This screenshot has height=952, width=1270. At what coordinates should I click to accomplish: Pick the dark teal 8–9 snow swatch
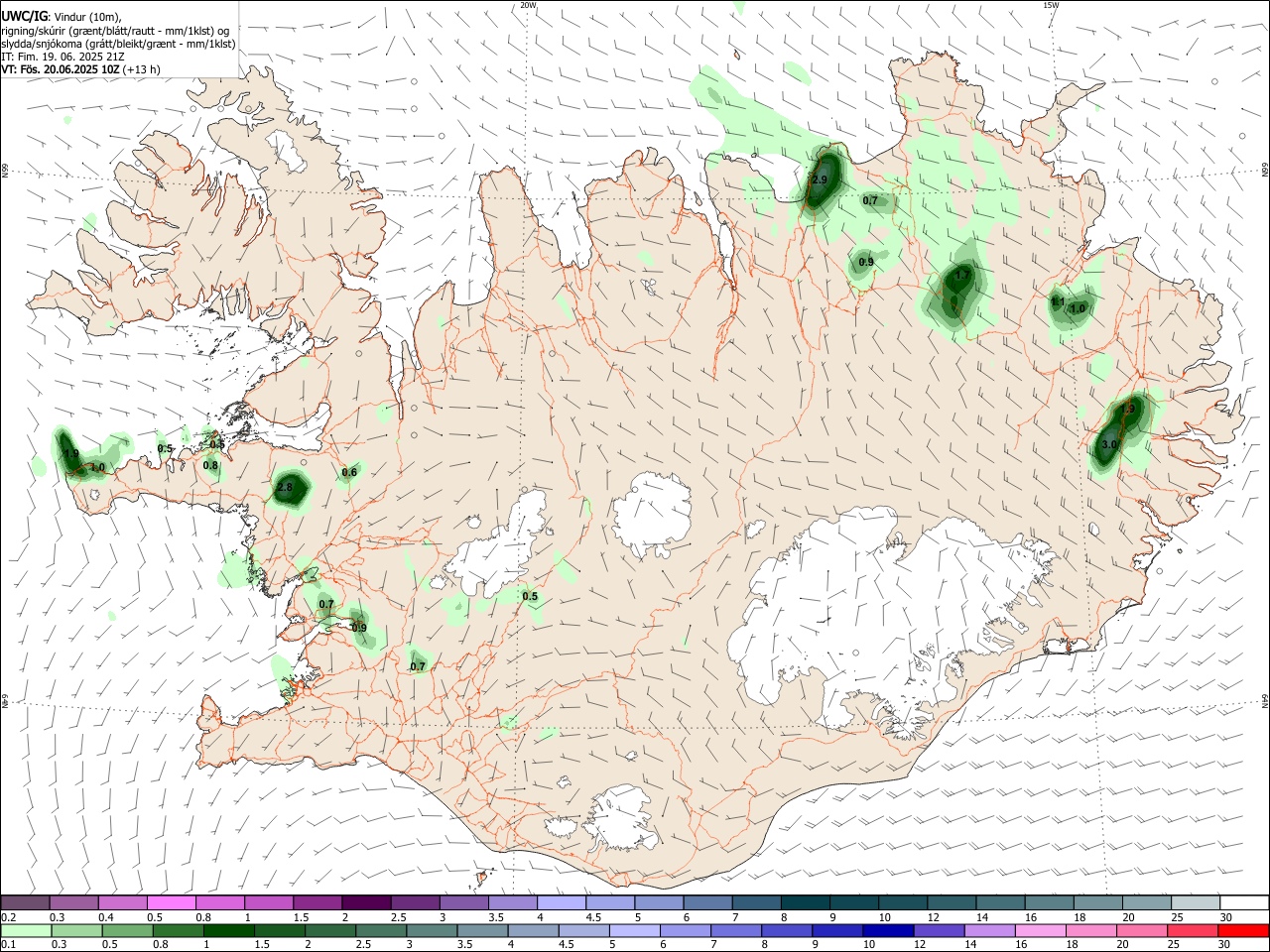pos(806,902)
